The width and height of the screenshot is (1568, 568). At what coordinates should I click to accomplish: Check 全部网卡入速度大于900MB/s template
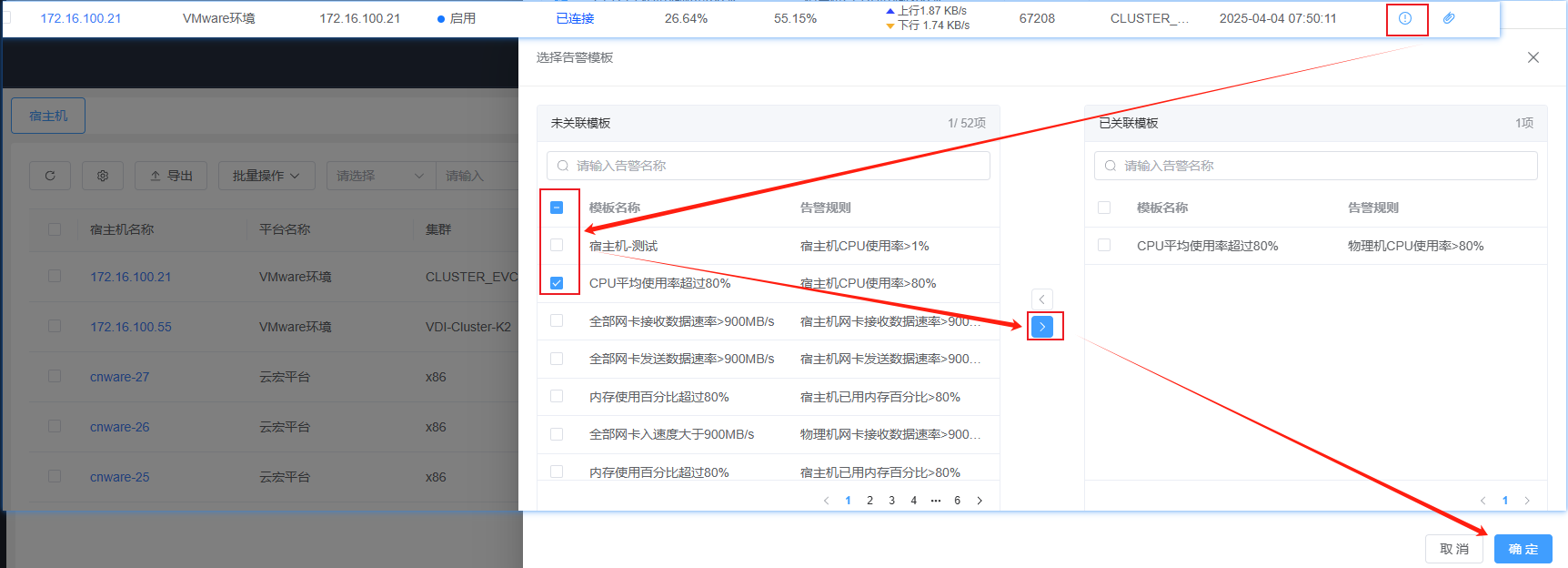[x=557, y=434]
